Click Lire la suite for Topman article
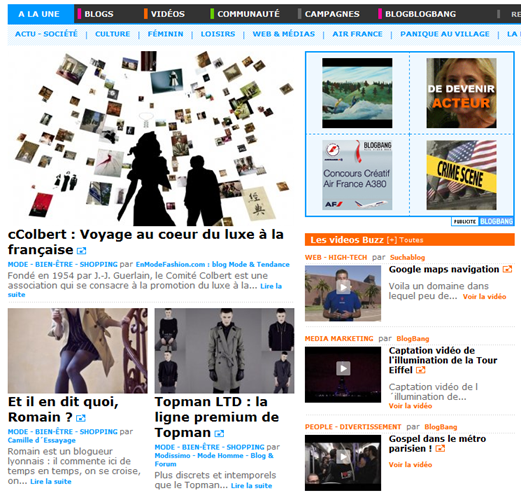 pos(252,486)
